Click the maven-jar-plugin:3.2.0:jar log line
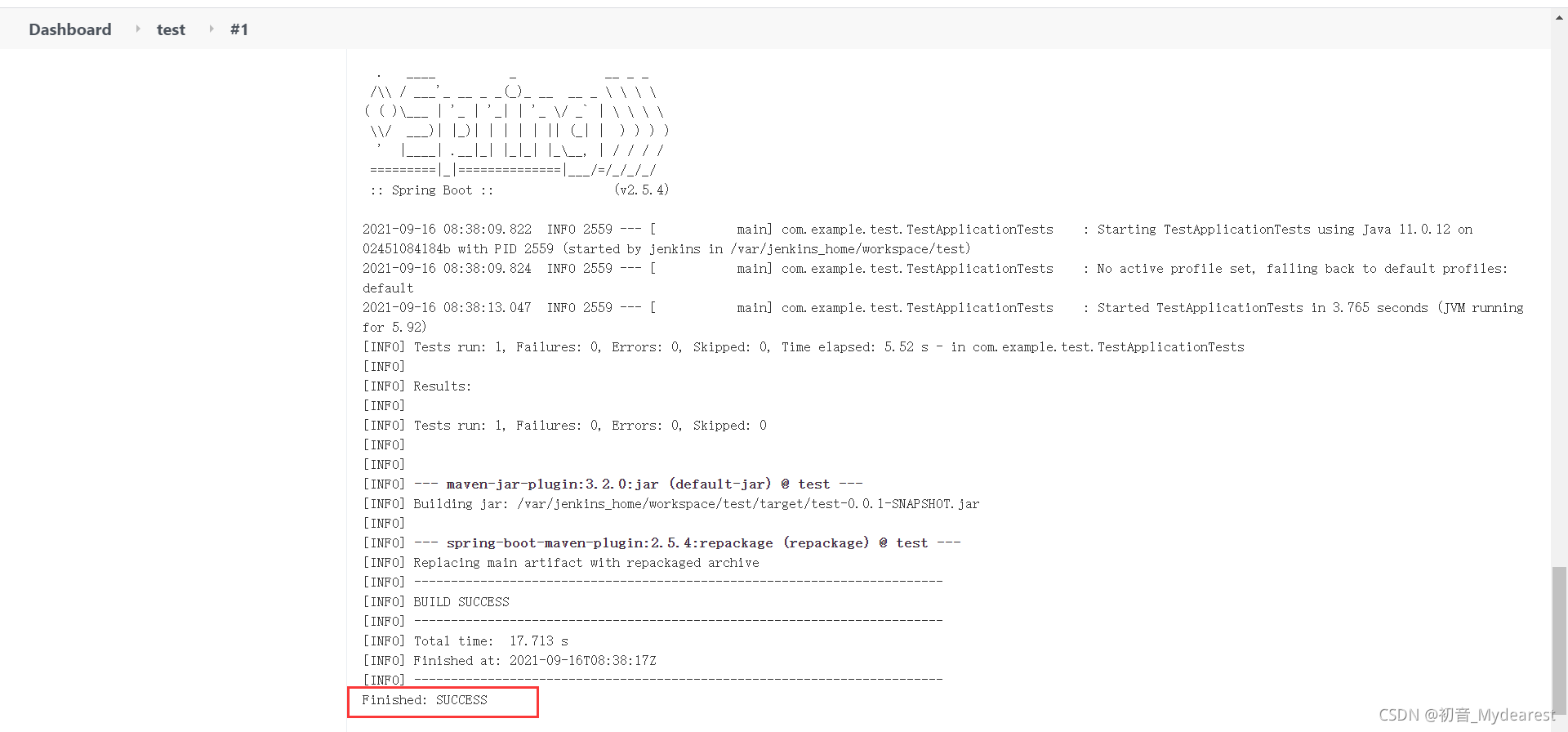The height and width of the screenshot is (732, 1568). click(612, 484)
